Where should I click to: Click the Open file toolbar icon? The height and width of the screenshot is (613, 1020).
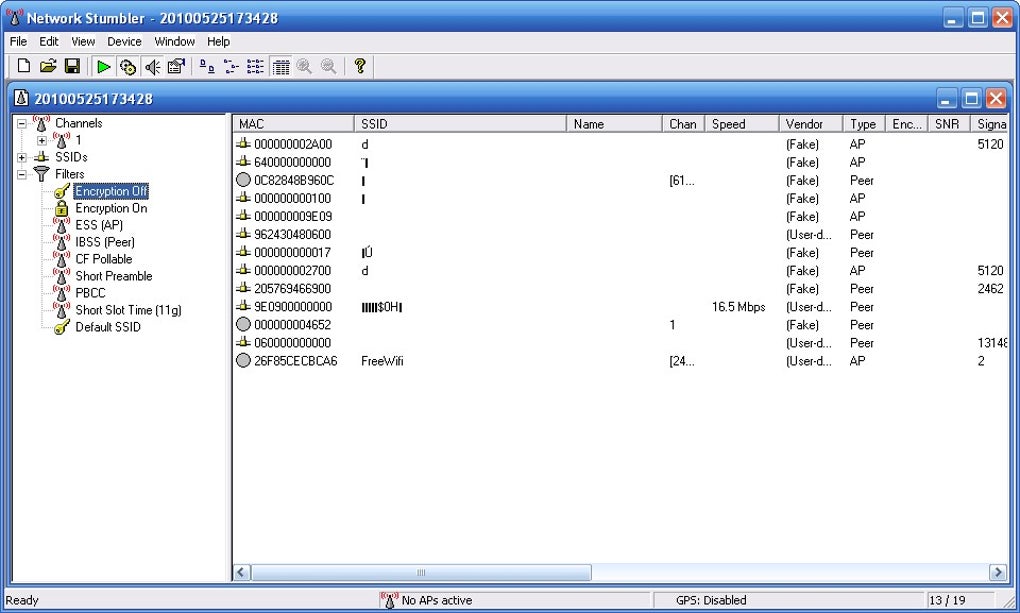[x=47, y=66]
